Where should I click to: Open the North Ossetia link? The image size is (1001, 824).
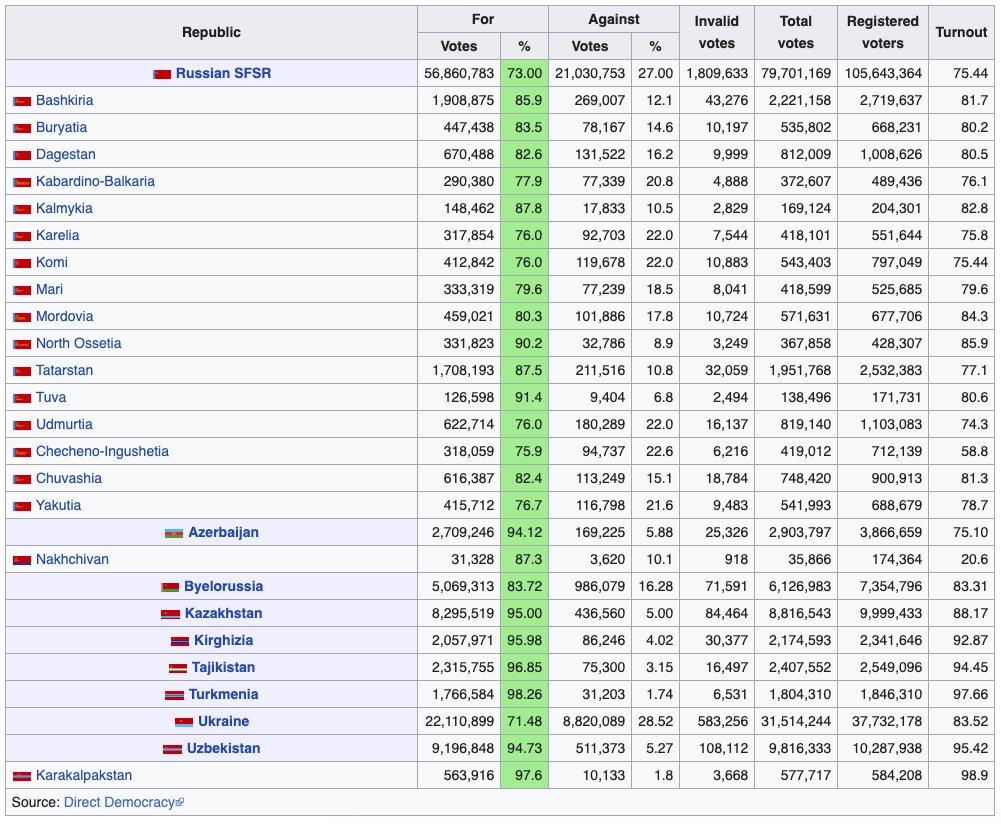pos(79,343)
